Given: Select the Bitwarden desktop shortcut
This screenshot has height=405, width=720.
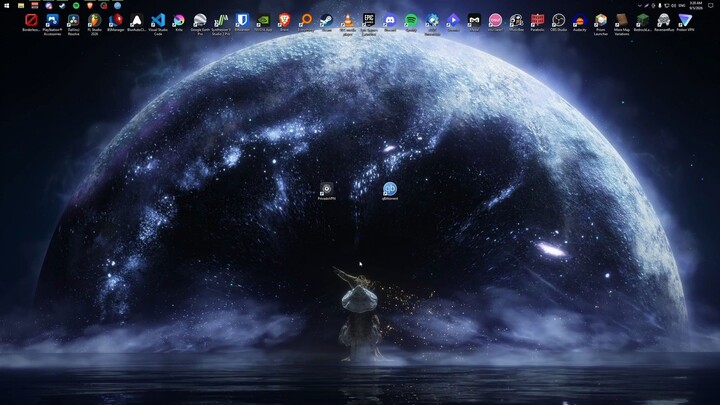Looking at the screenshot, I should click(x=242, y=22).
